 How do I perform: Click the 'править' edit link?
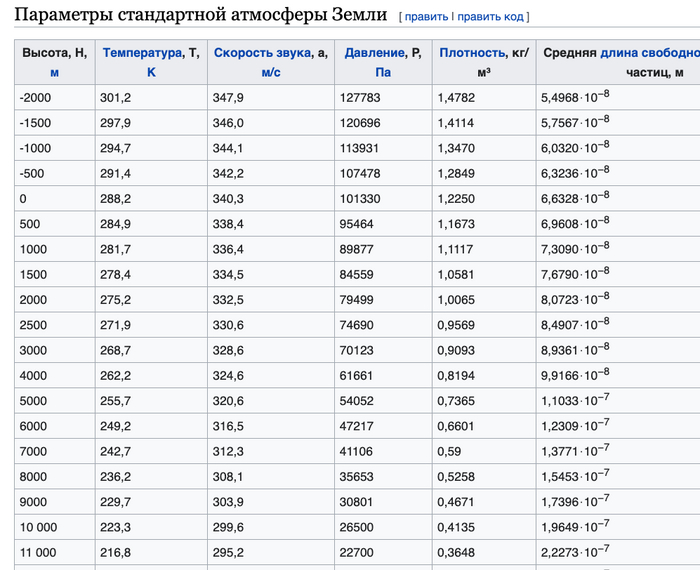(x=426, y=17)
